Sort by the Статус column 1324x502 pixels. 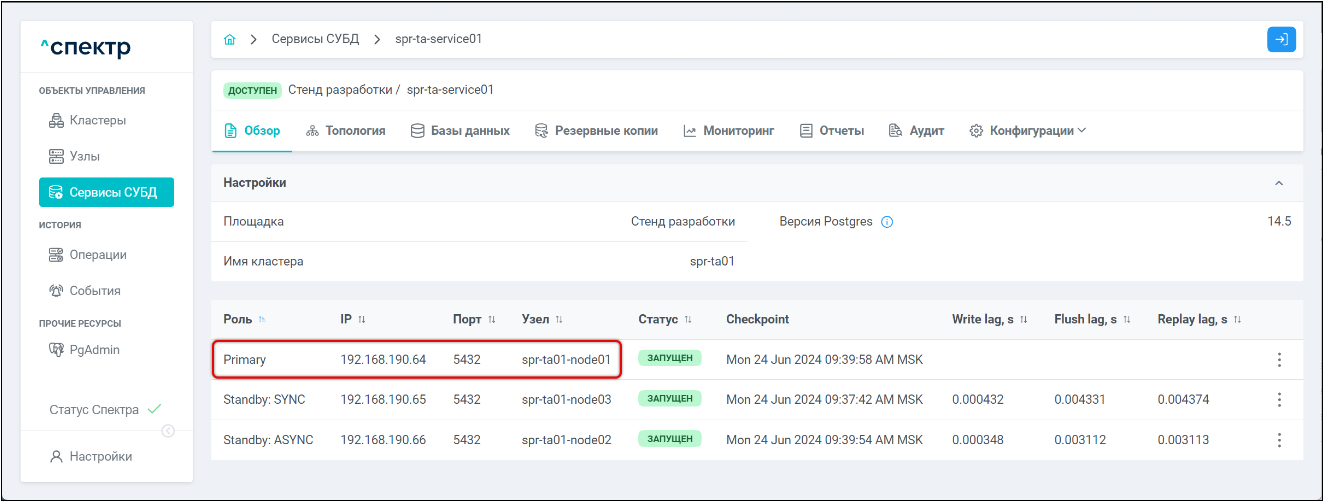[687, 320]
